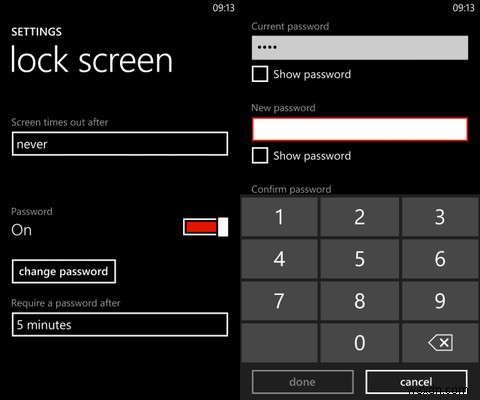Open 'Require a password after' 5 minutes dropdown
Viewport: 480px width, 400px height.
tap(120, 324)
